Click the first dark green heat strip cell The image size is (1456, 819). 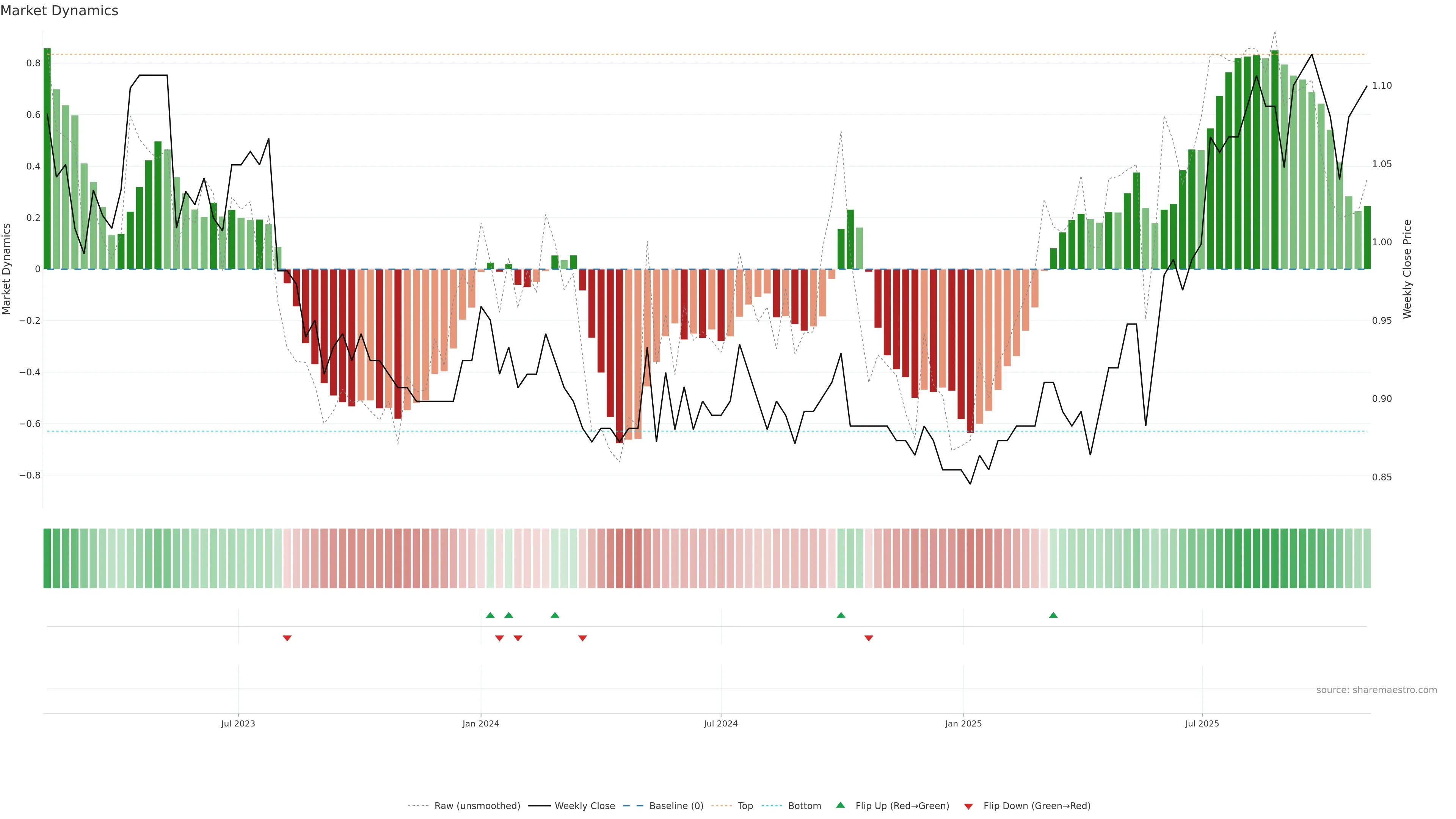(47, 558)
